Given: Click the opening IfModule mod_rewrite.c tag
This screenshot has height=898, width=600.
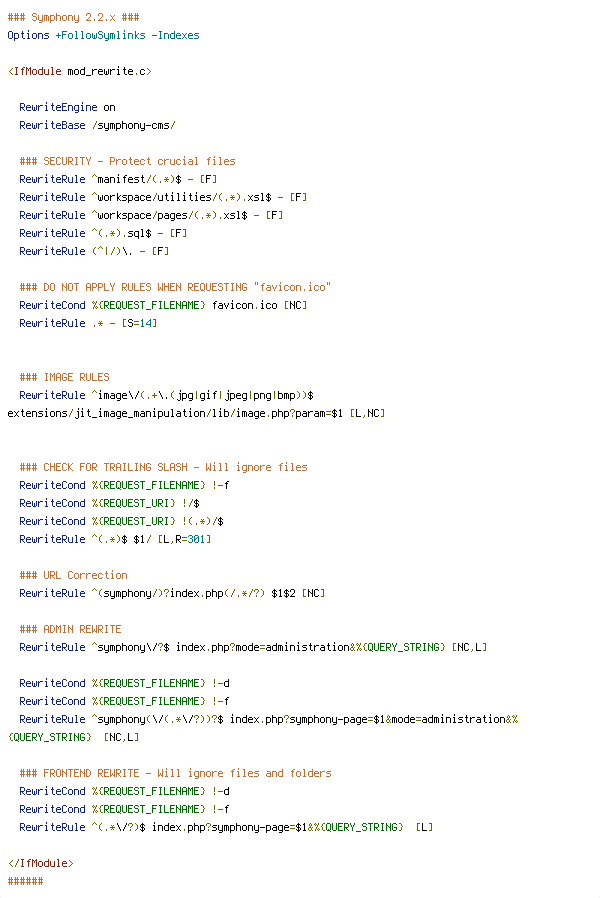Looking at the screenshot, I should click(x=80, y=71).
